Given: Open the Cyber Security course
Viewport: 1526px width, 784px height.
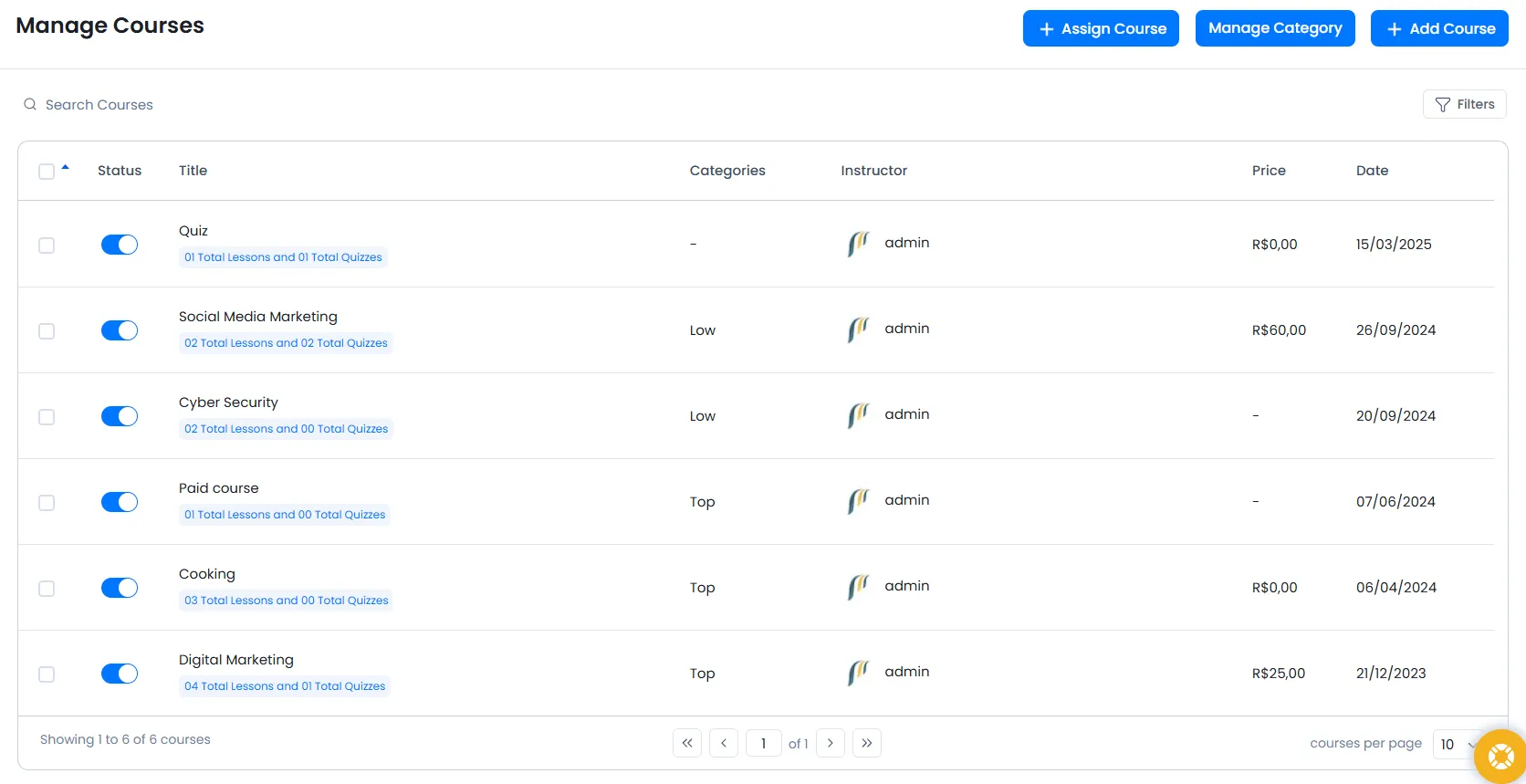Looking at the screenshot, I should (228, 402).
